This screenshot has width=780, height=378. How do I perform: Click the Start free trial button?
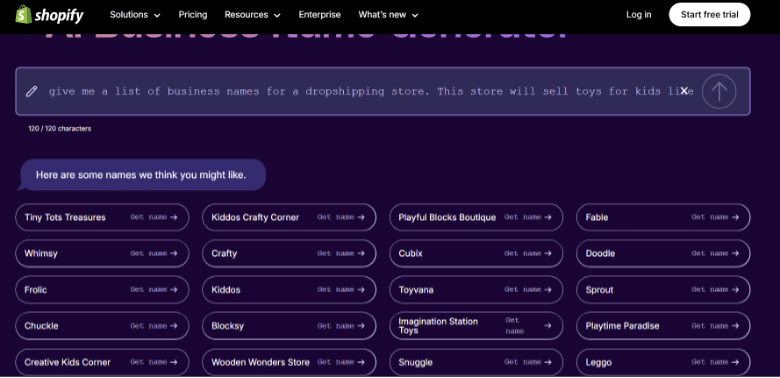coord(709,14)
